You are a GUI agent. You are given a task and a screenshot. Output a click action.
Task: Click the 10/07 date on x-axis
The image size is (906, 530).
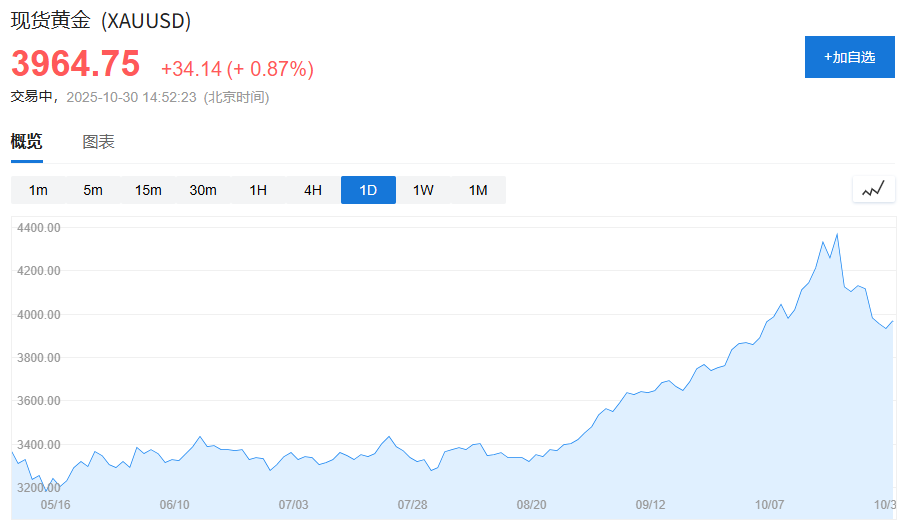[771, 505]
